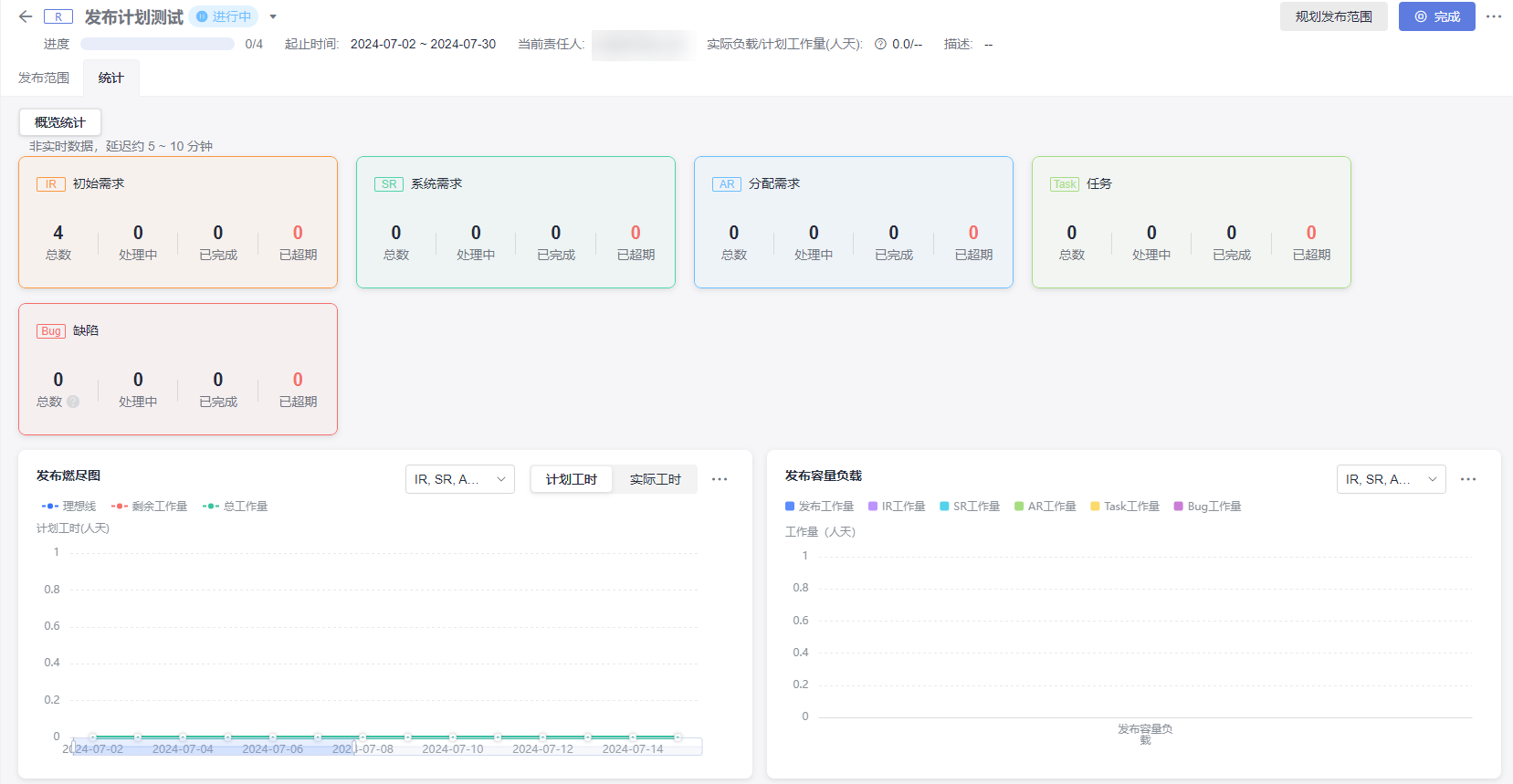The width and height of the screenshot is (1513, 784).
Task: Open burndown chart type filter dropdown
Action: [459, 479]
